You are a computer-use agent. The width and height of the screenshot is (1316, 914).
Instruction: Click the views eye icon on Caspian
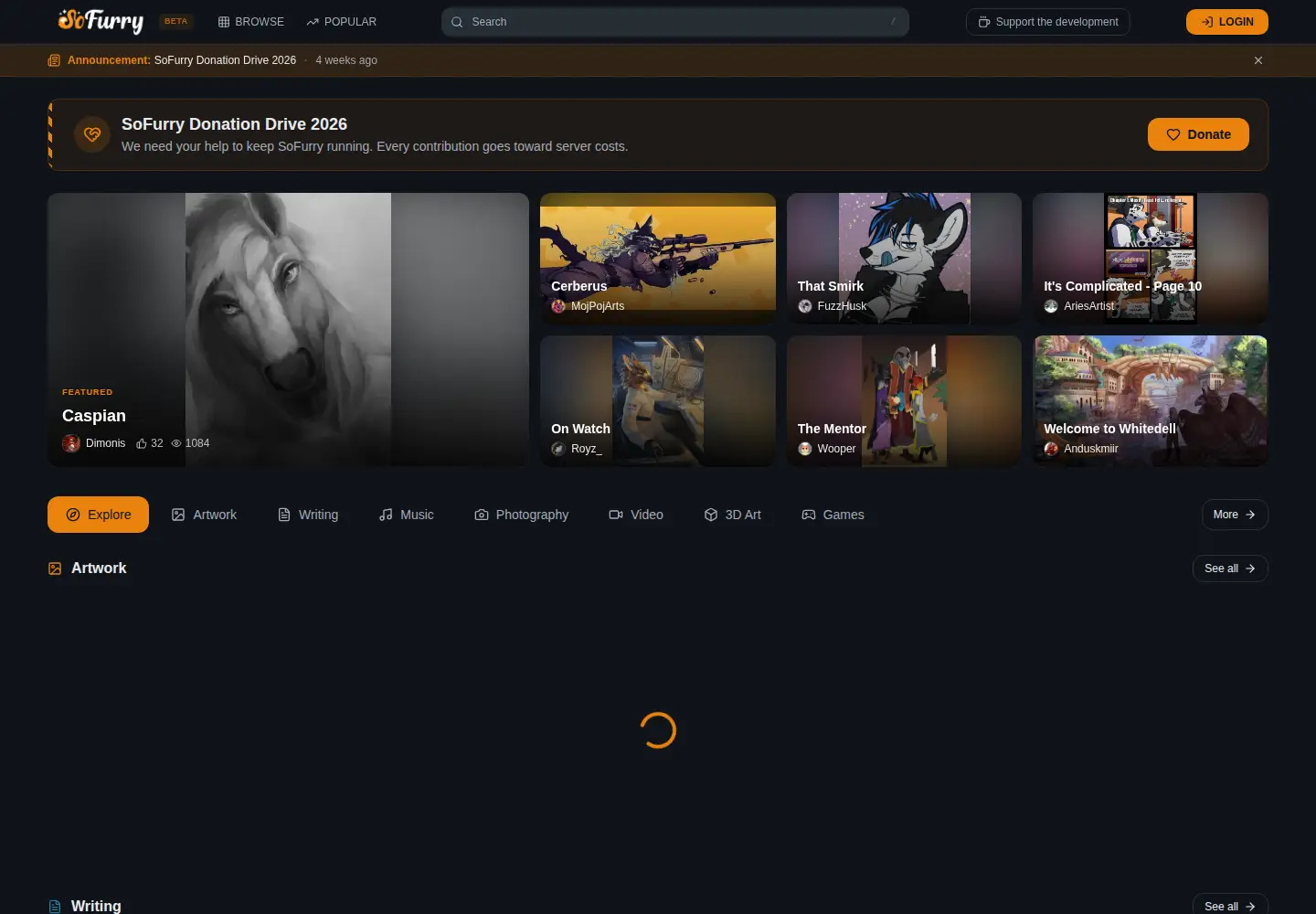tap(176, 443)
